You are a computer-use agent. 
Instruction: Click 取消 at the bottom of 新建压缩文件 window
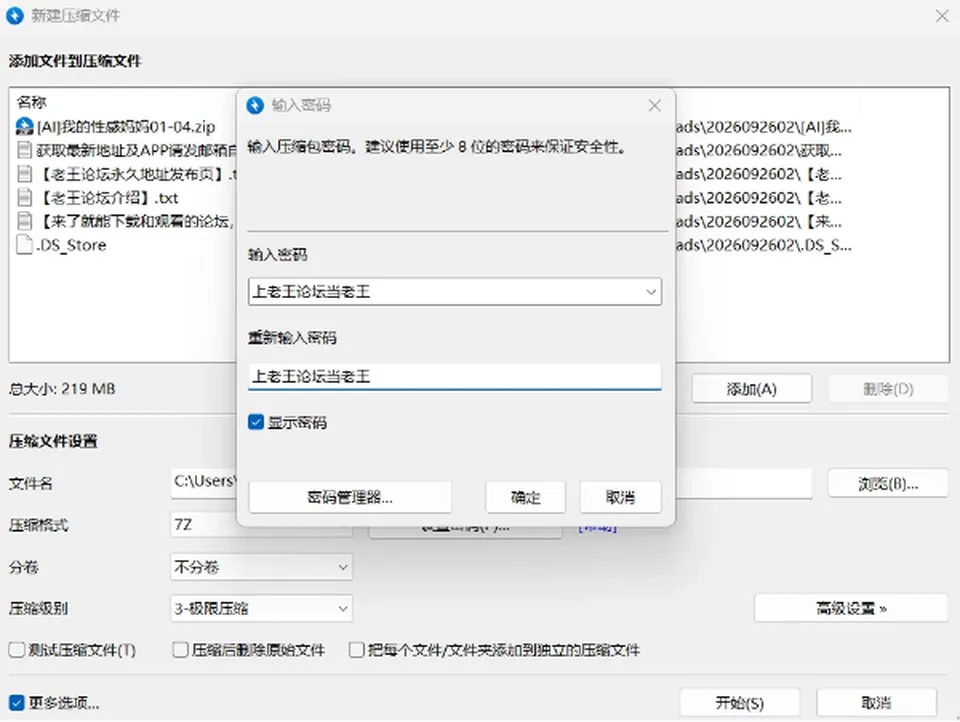pyautogui.click(x=876, y=702)
